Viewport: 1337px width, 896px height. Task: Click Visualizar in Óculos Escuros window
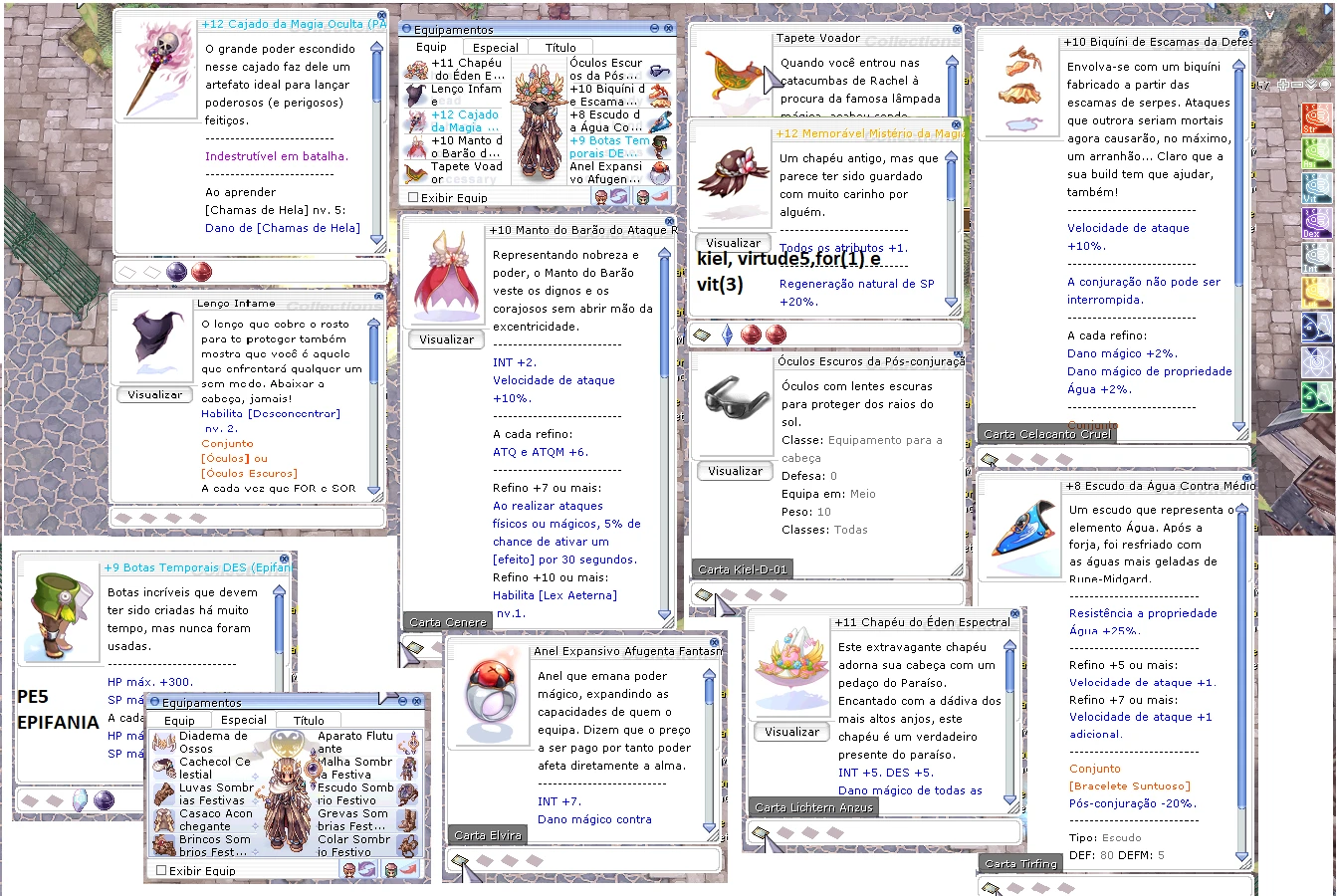pos(736,471)
